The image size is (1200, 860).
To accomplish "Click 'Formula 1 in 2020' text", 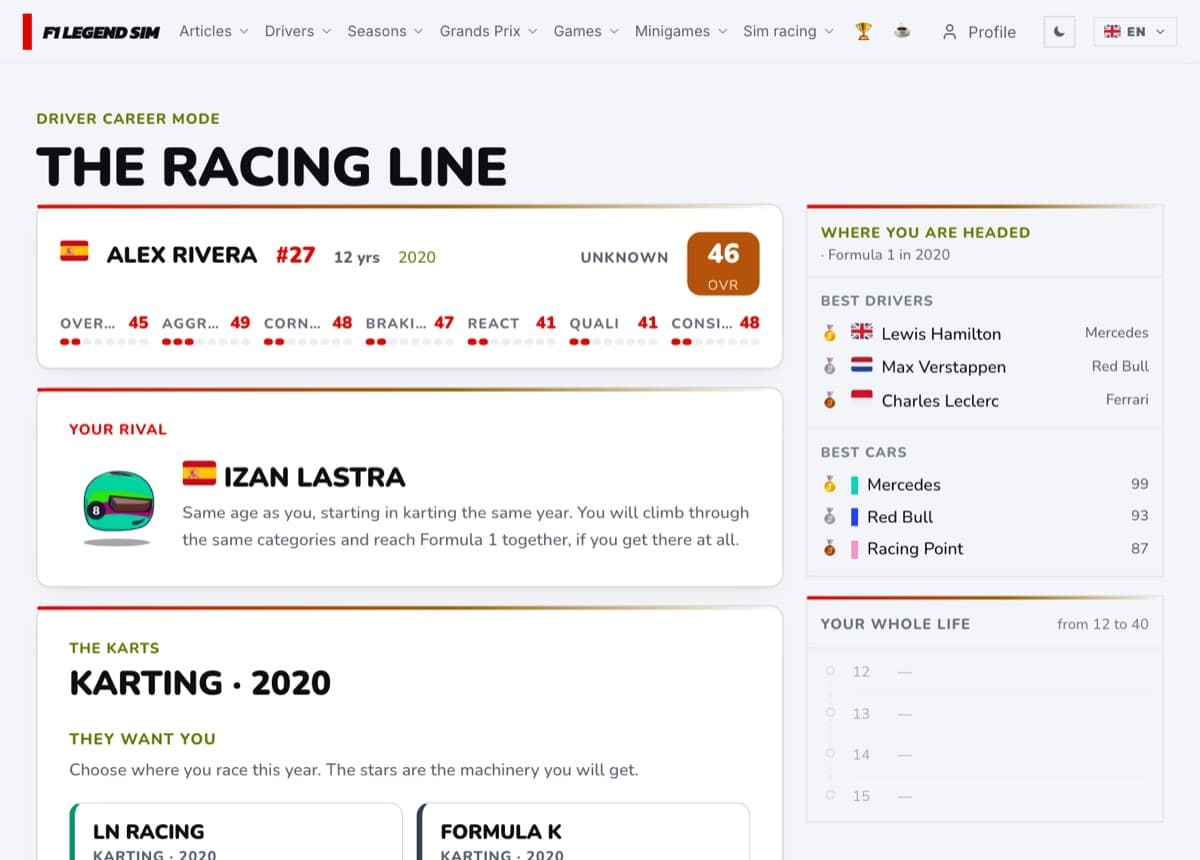I will [889, 254].
